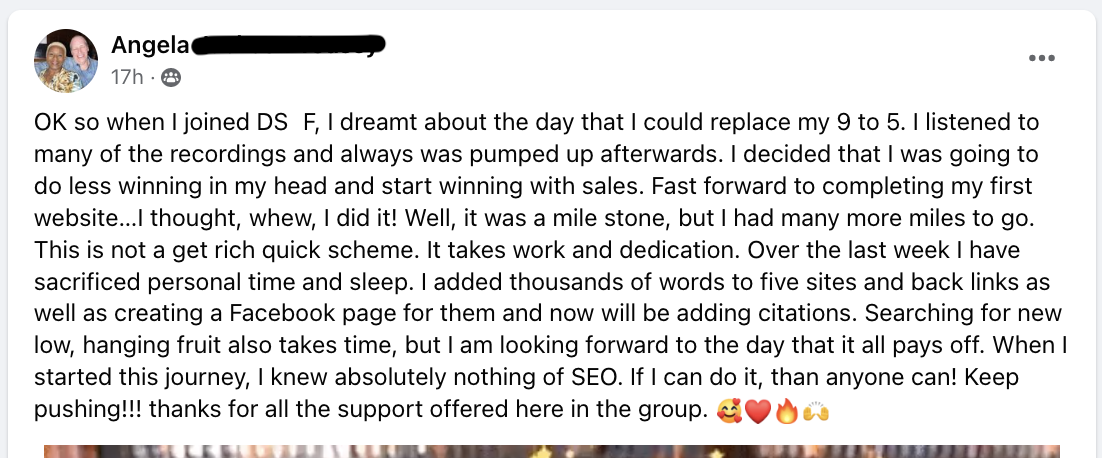This screenshot has height=458, width=1102.
Task: Open the attached image below the post
Action: (x=552, y=451)
